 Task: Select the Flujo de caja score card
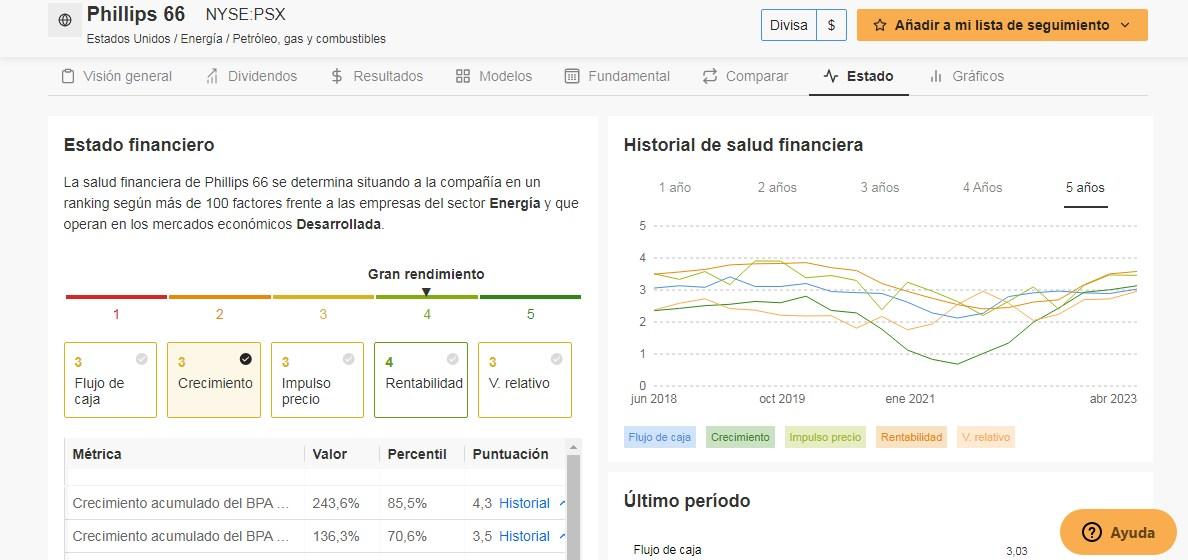click(111, 380)
